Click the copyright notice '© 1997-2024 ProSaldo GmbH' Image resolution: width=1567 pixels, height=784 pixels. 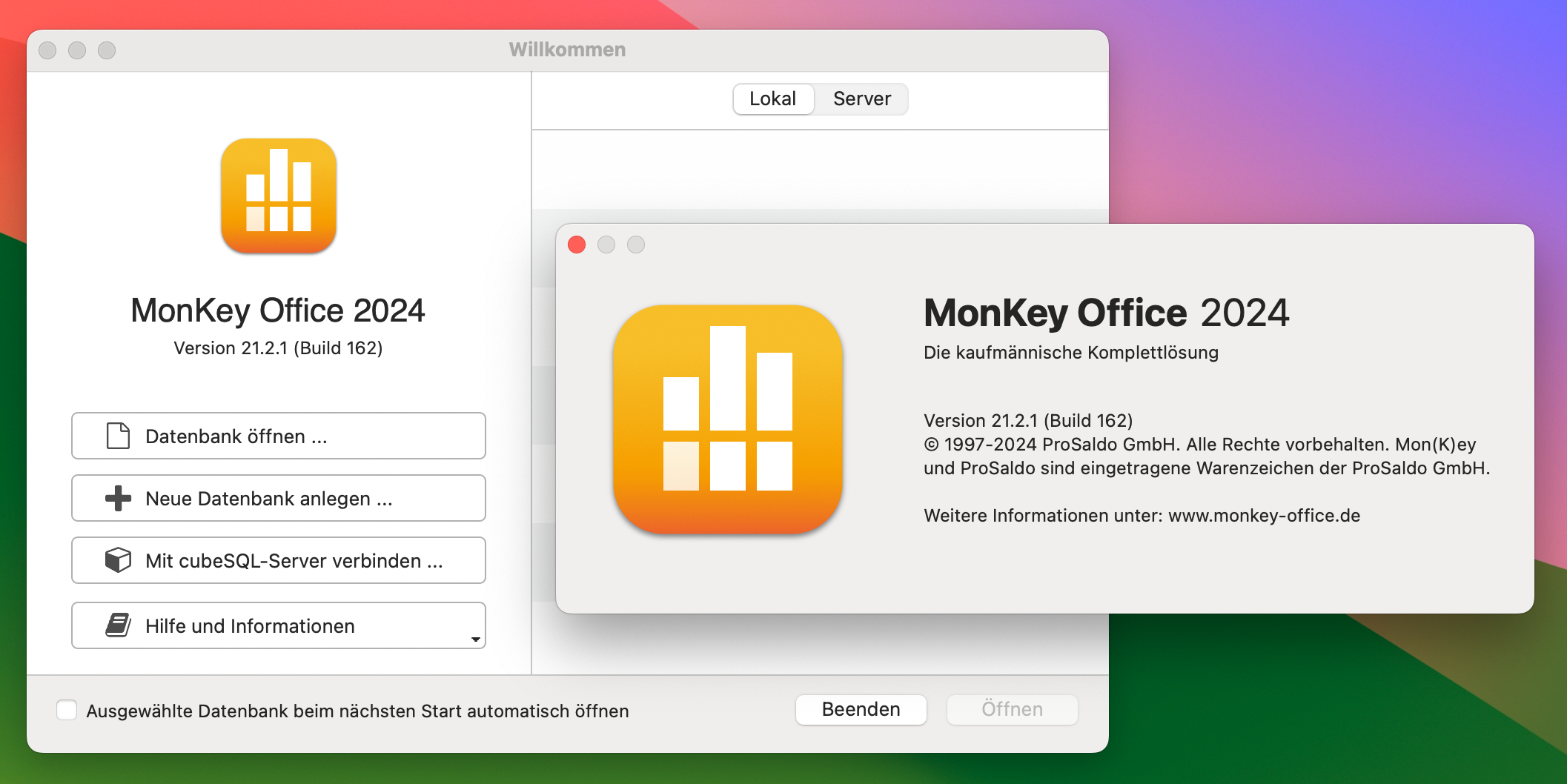1052,445
